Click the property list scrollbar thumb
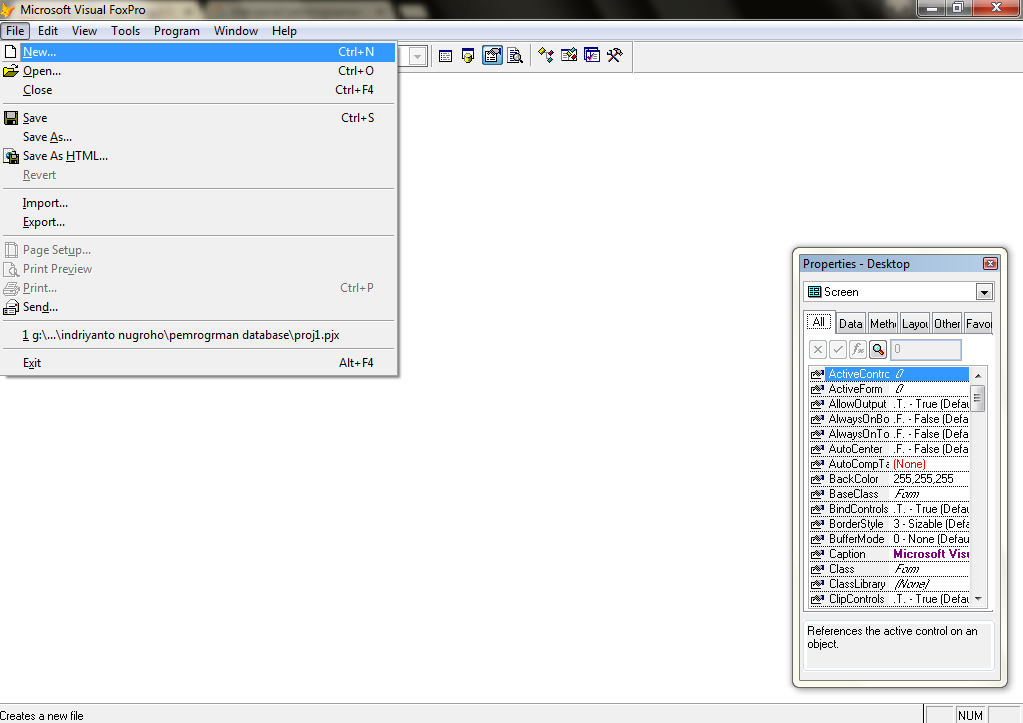1023x723 pixels. pyautogui.click(x=977, y=398)
